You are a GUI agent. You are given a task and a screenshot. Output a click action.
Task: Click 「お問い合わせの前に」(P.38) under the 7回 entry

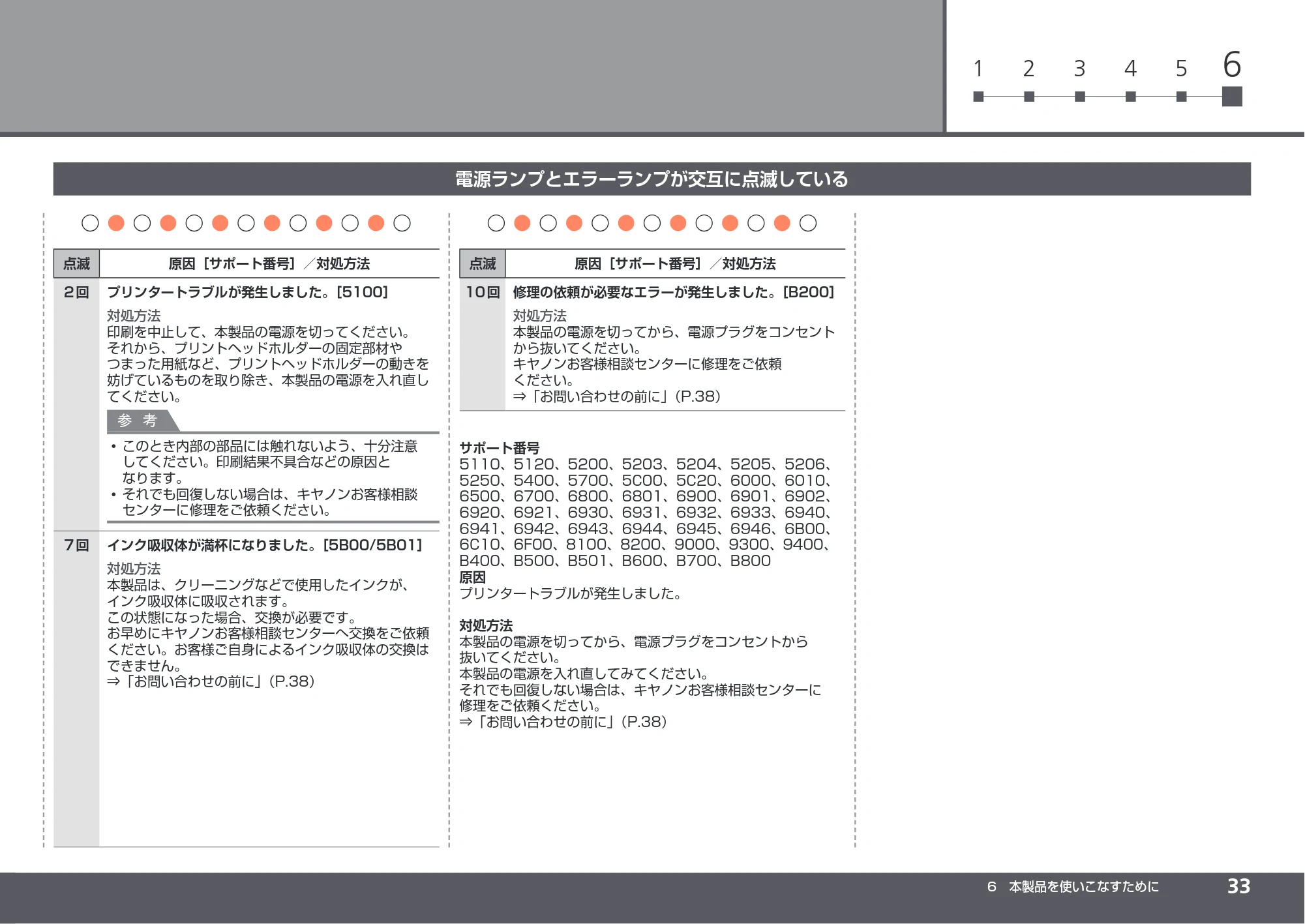(211, 681)
